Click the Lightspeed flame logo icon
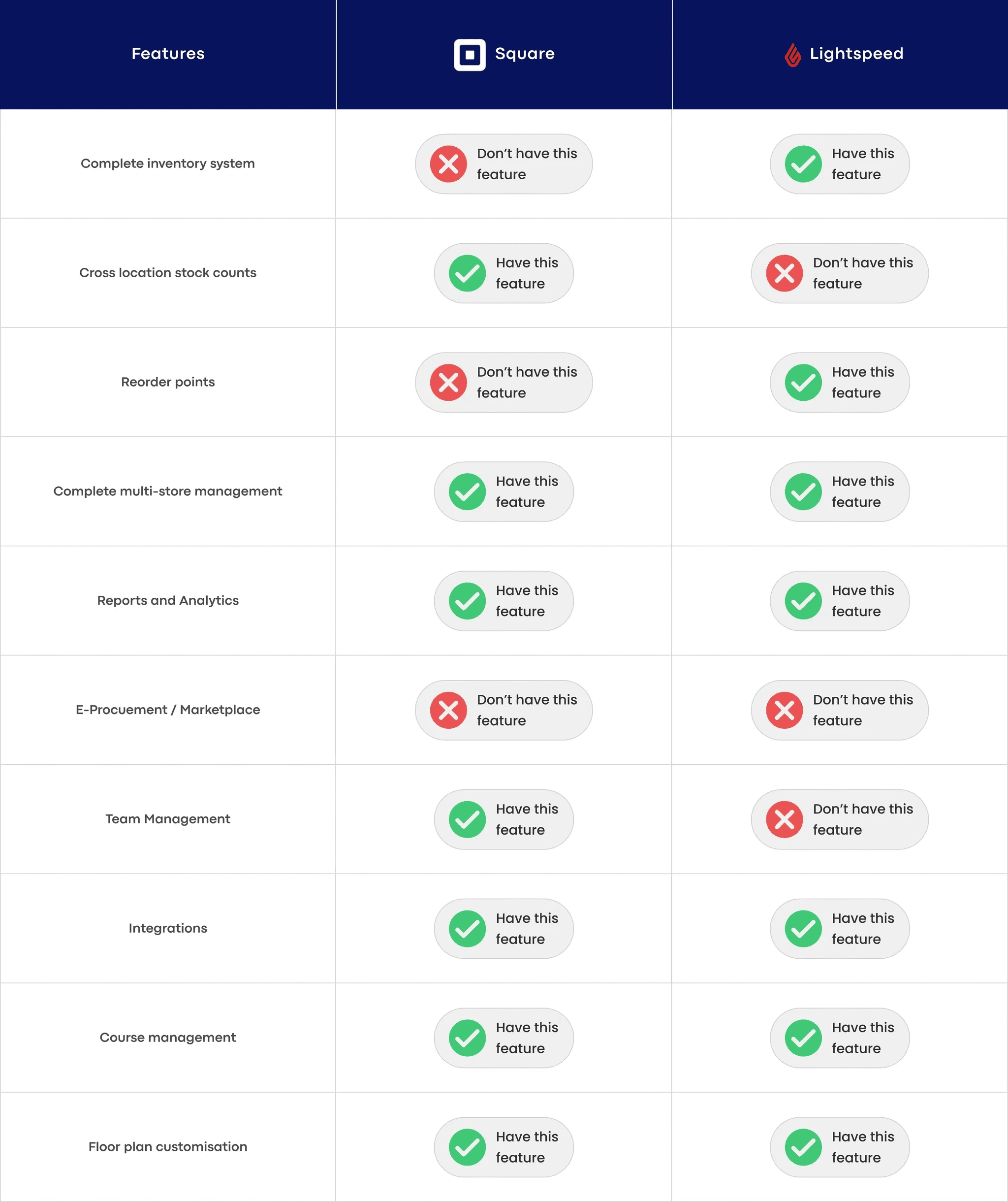 (792, 54)
